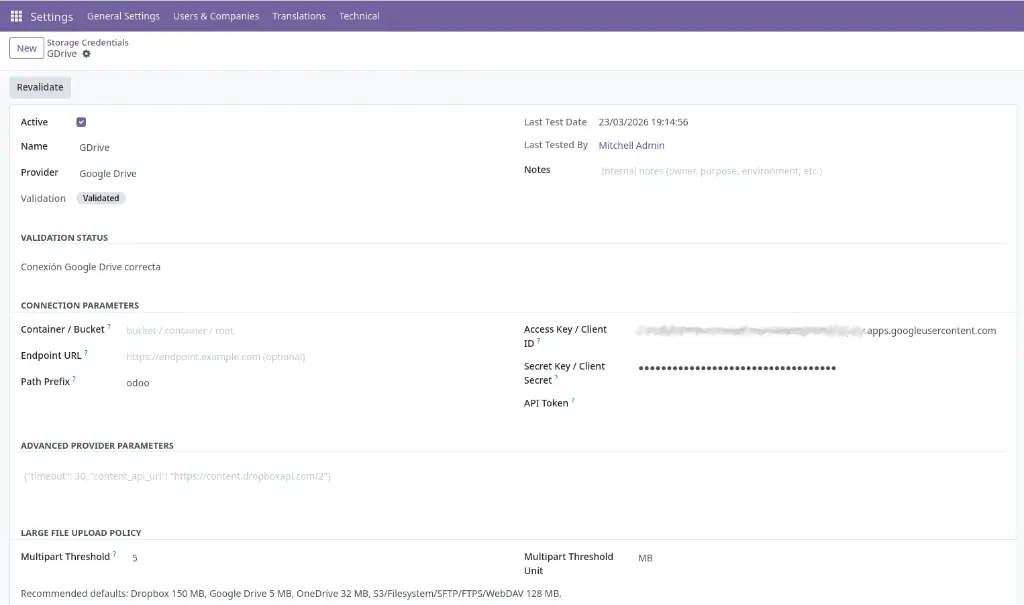Open the Translations menu
The width and height of the screenshot is (1024, 605).
pyautogui.click(x=299, y=16)
